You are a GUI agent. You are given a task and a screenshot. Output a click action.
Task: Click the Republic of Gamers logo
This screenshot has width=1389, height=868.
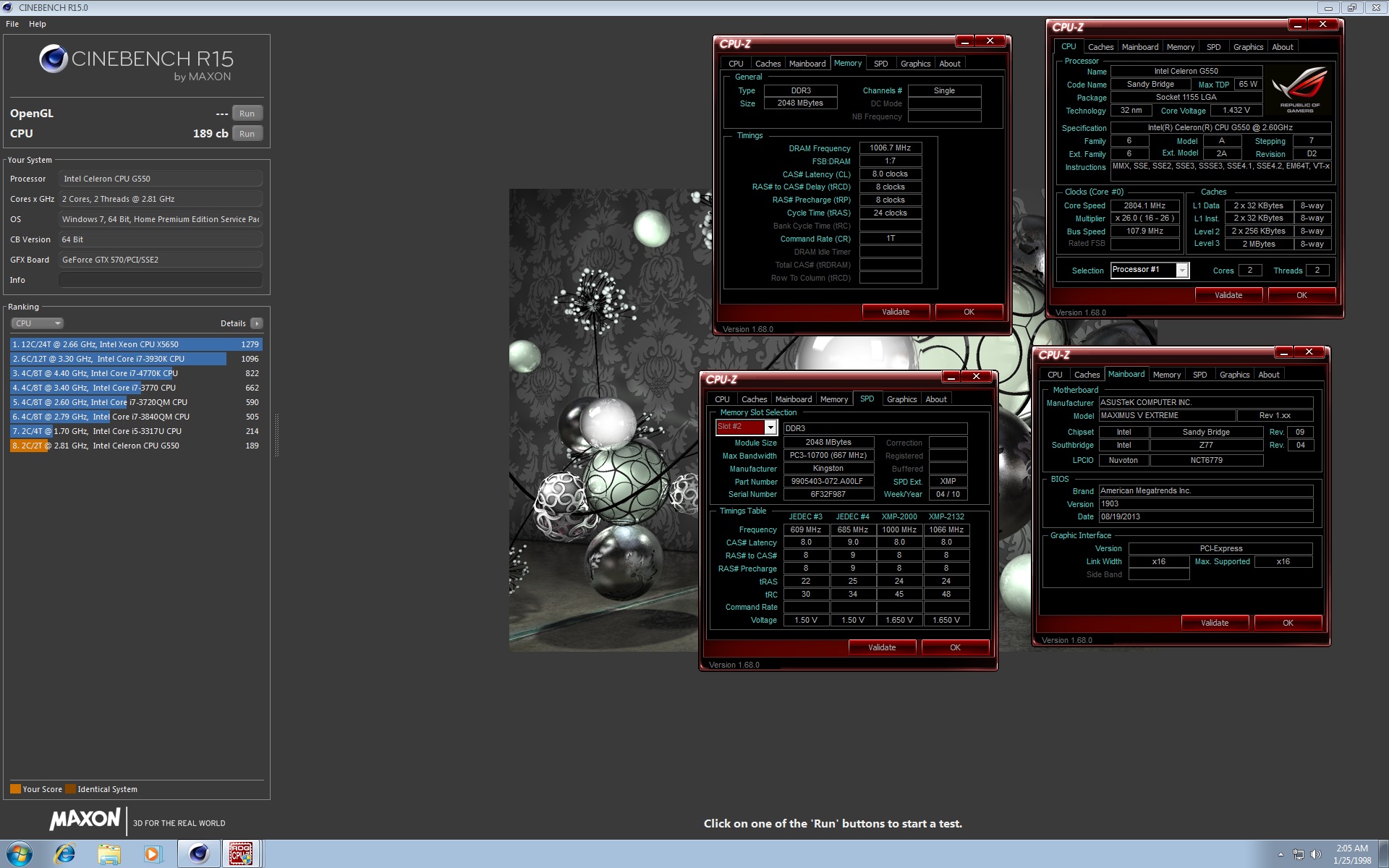tap(1299, 90)
